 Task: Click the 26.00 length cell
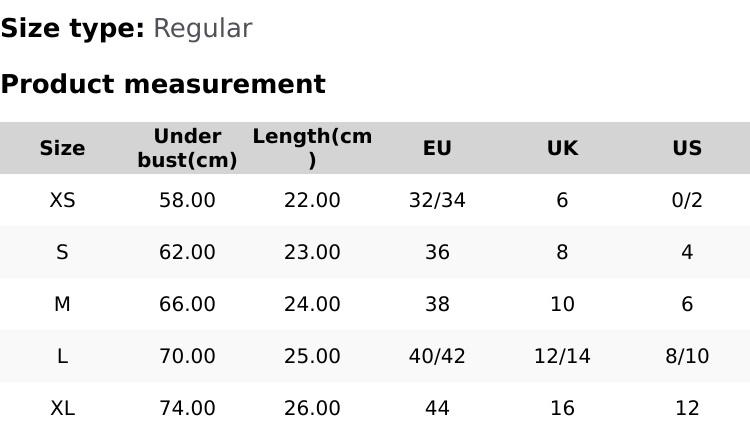tap(312, 408)
